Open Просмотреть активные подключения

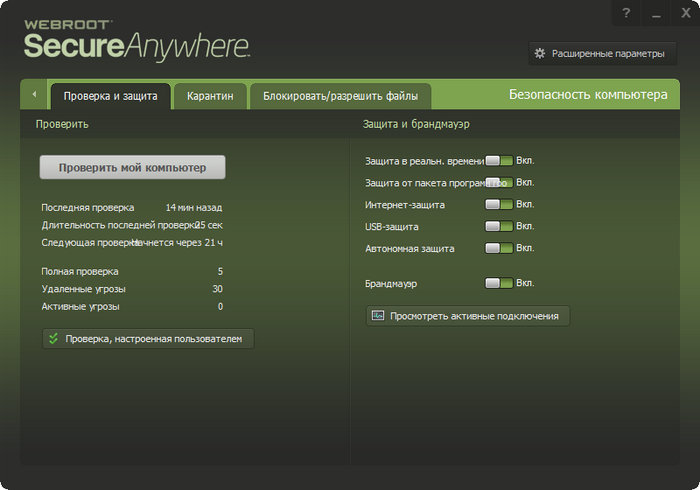[468, 316]
